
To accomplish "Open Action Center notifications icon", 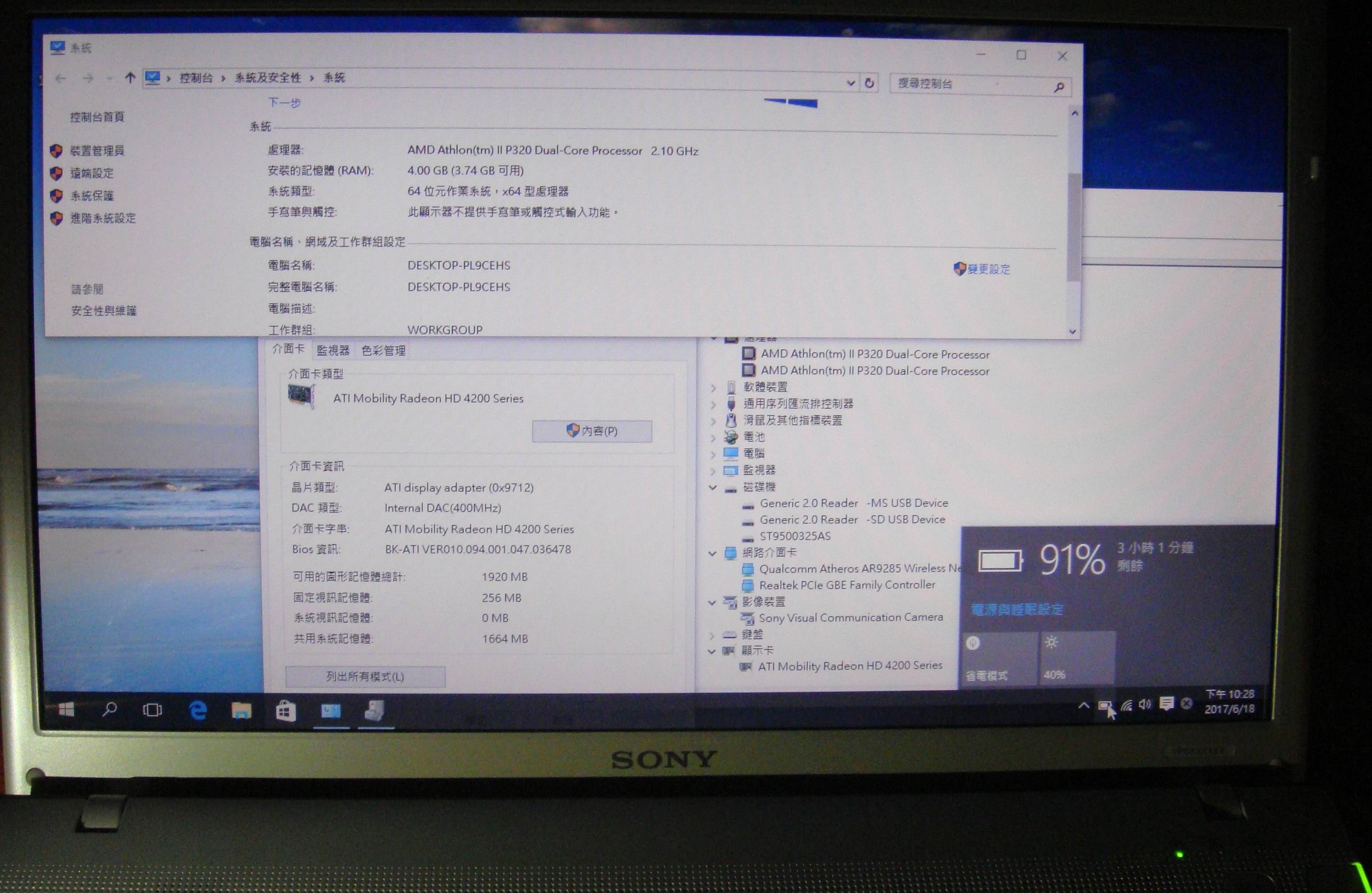I will point(1166,703).
